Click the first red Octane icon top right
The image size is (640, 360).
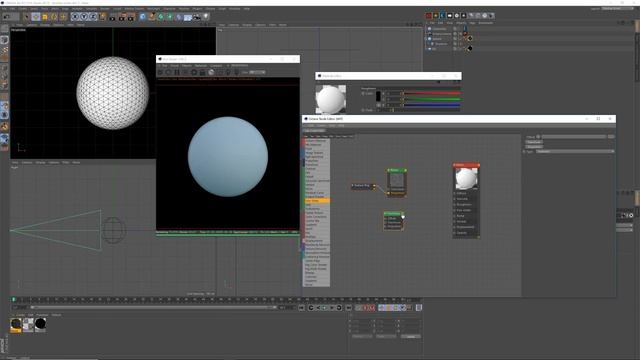click(429, 16)
